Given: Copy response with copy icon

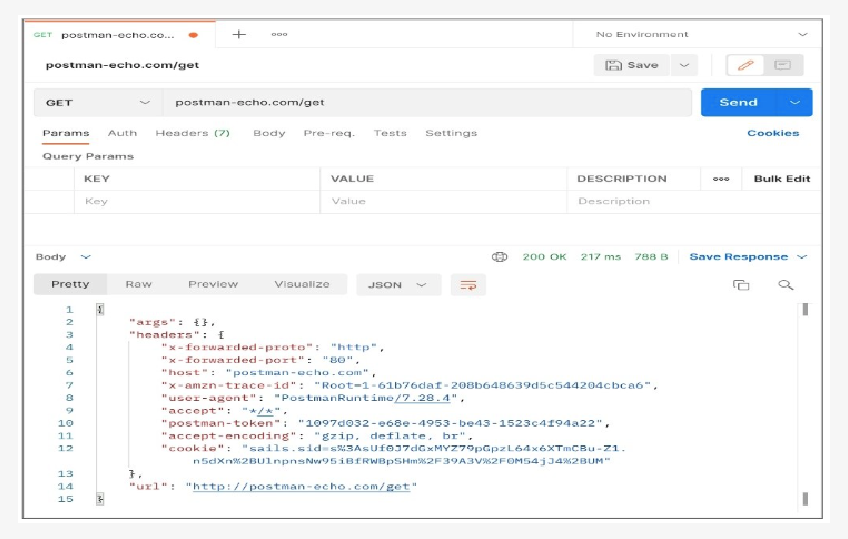Looking at the screenshot, I should coord(741,285).
